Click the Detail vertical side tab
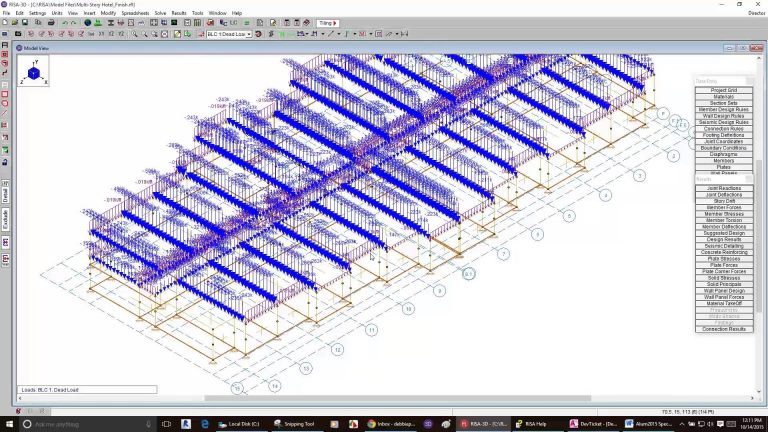This screenshot has width=768, height=432. 5,192
